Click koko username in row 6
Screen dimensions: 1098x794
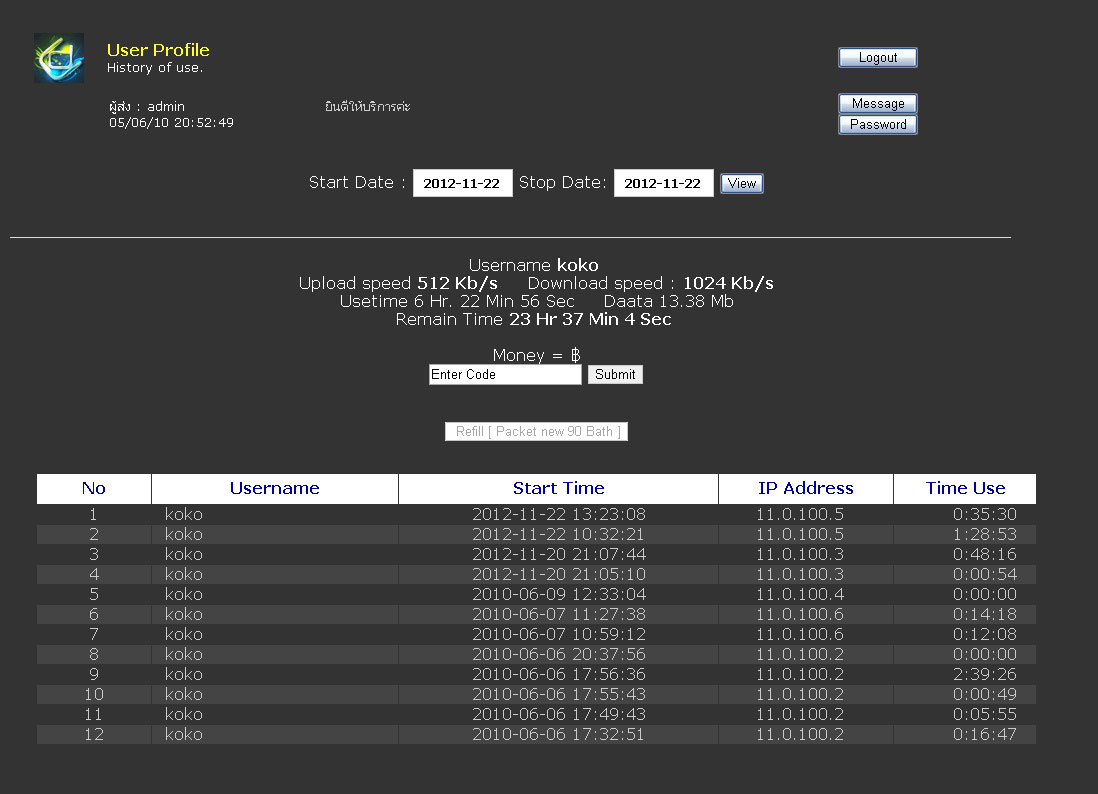[183, 614]
